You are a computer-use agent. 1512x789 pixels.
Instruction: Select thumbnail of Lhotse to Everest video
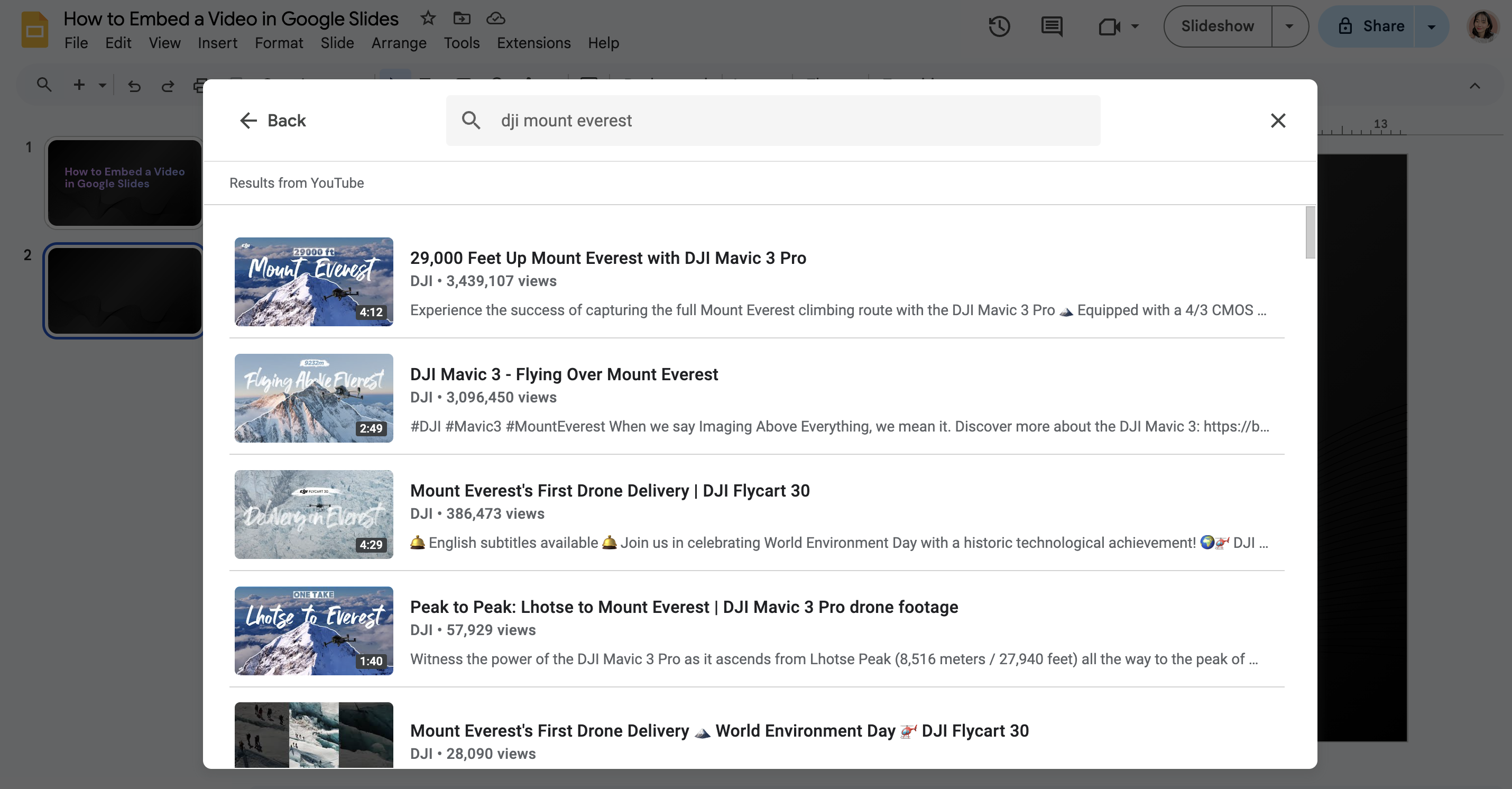(314, 630)
